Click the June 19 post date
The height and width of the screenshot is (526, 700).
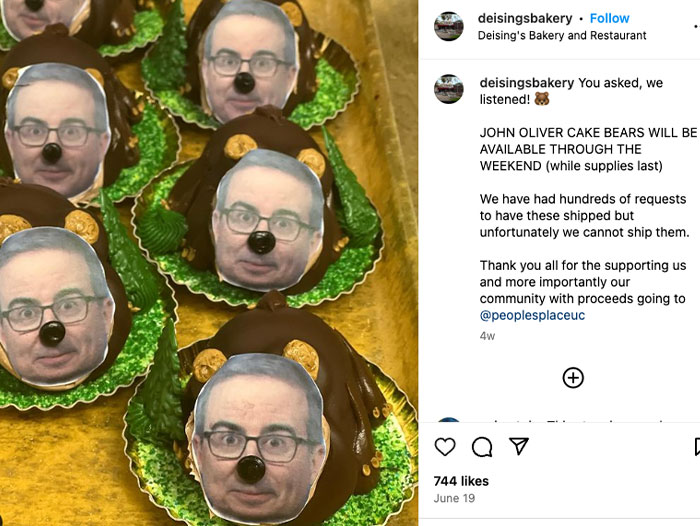(x=453, y=498)
